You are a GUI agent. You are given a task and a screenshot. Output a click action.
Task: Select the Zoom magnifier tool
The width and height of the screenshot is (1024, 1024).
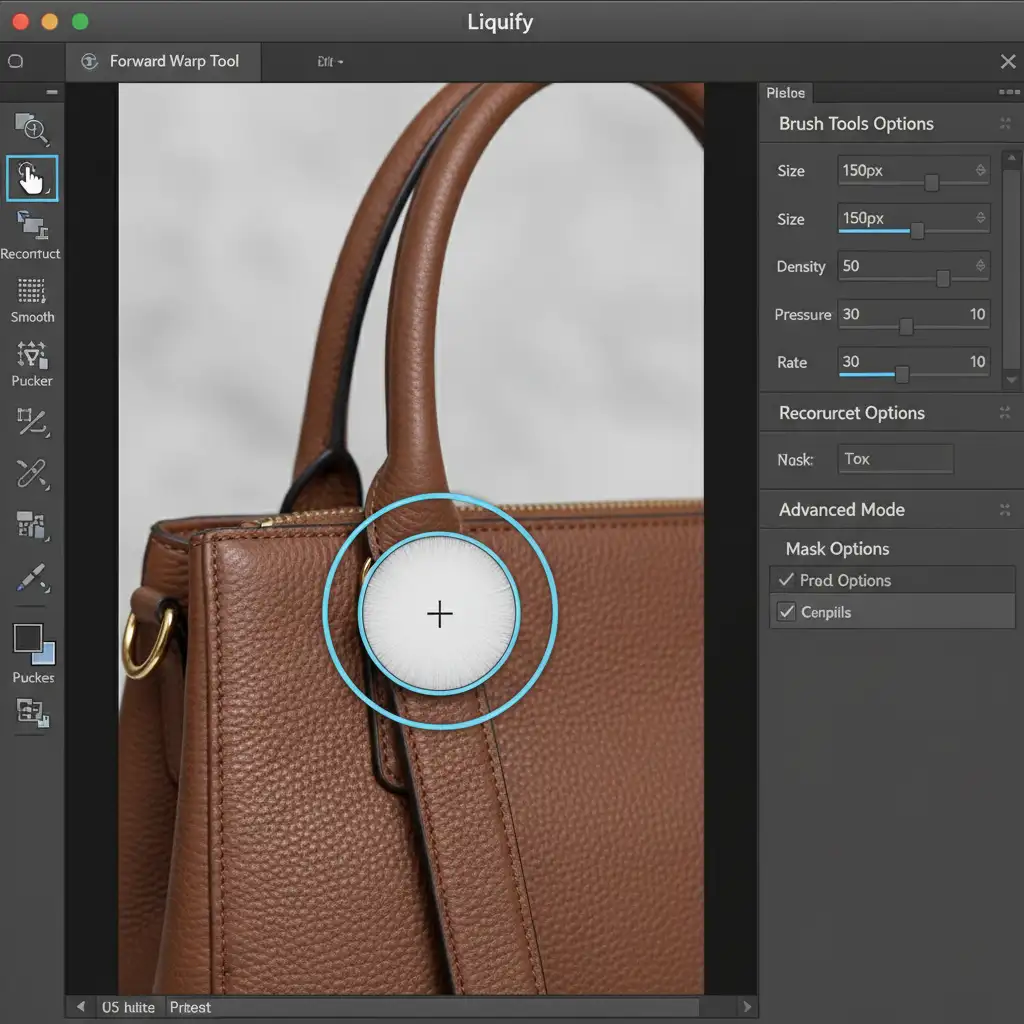coord(32,128)
